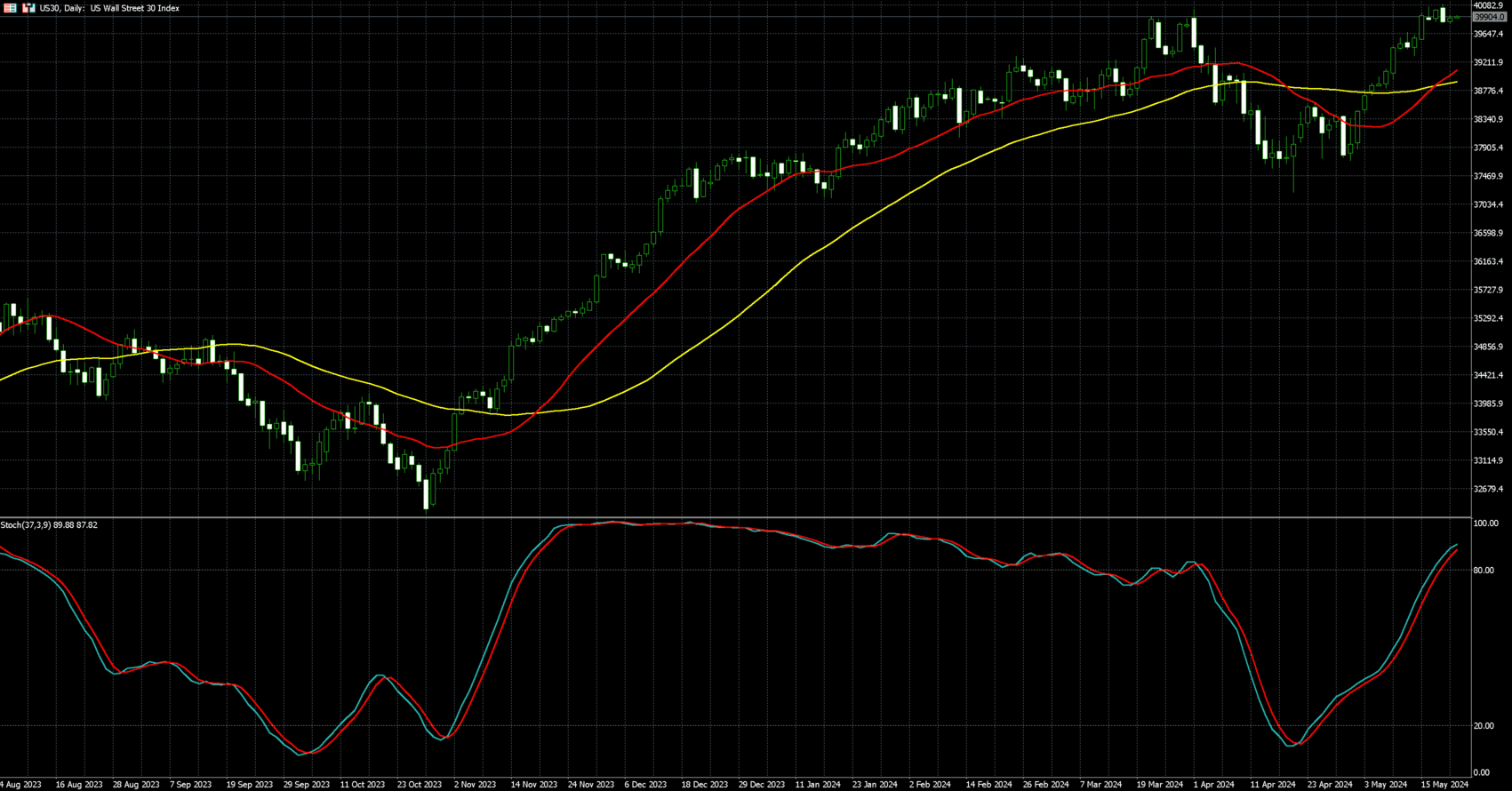Image resolution: width=1512 pixels, height=791 pixels.
Task: Select the 36163.4 price axis value
Action: (x=1488, y=261)
